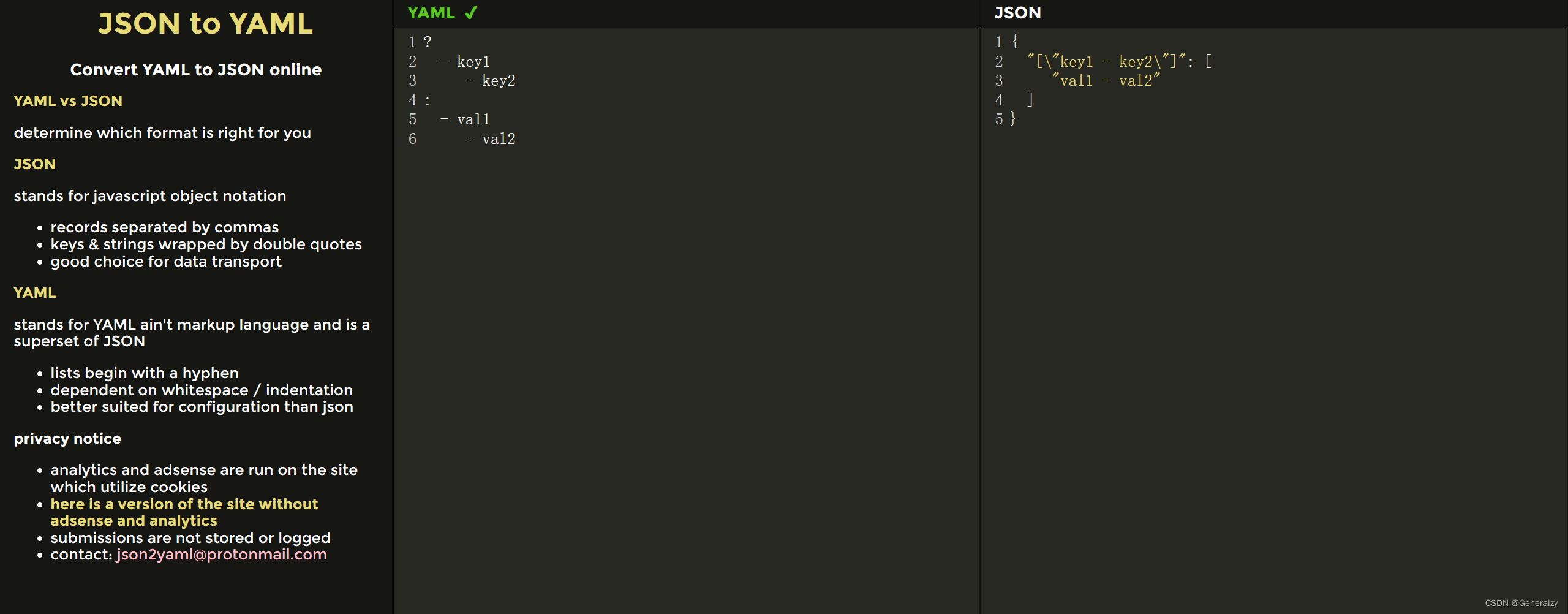
Task: Click the YAML vs JSON heading
Action: 68,101
